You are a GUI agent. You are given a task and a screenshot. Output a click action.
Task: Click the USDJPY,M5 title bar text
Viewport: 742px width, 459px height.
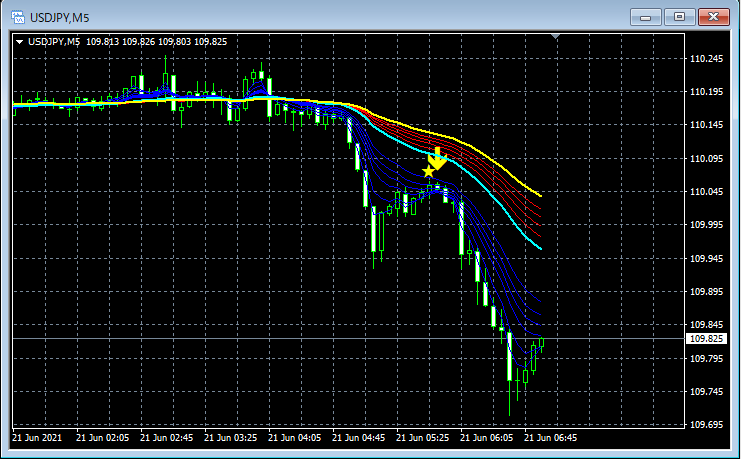(x=60, y=18)
